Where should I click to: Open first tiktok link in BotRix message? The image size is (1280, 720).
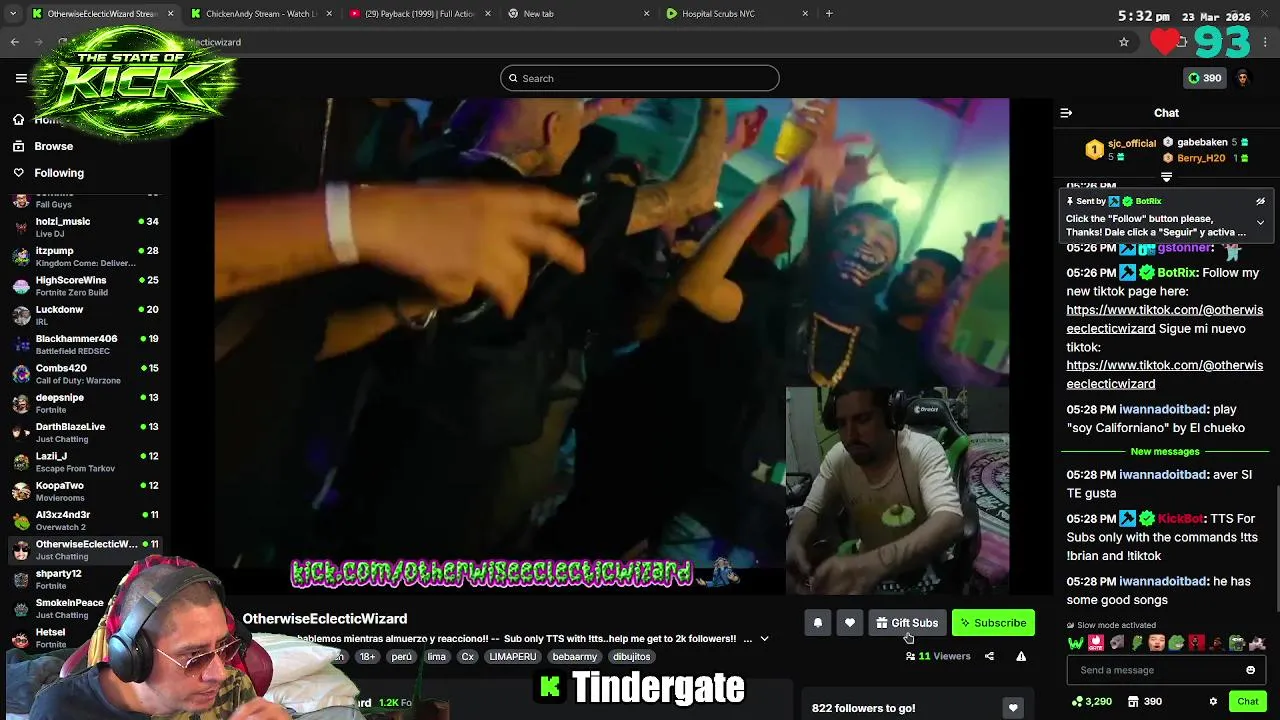[x=1164, y=319]
